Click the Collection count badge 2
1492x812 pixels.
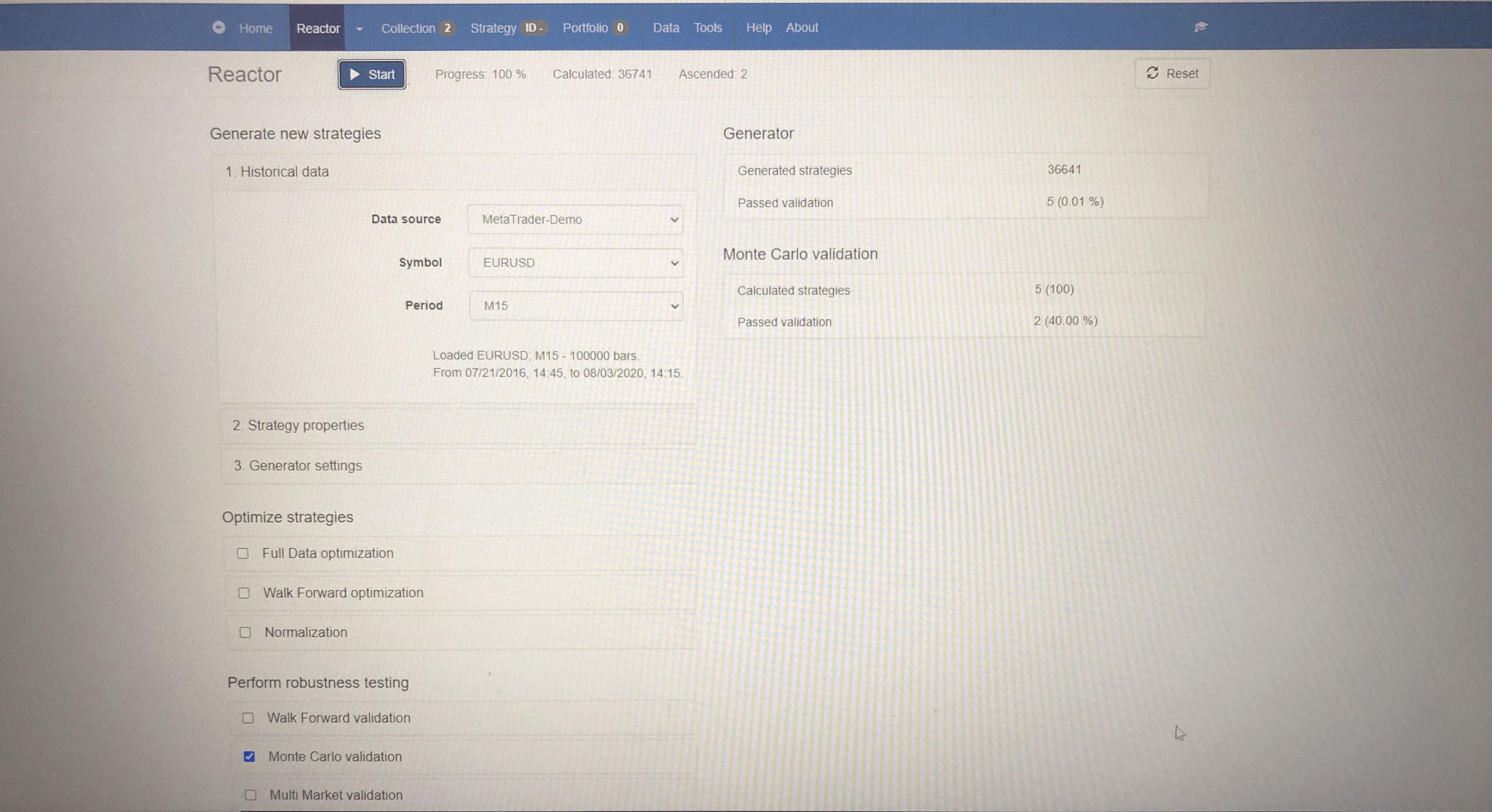(447, 28)
